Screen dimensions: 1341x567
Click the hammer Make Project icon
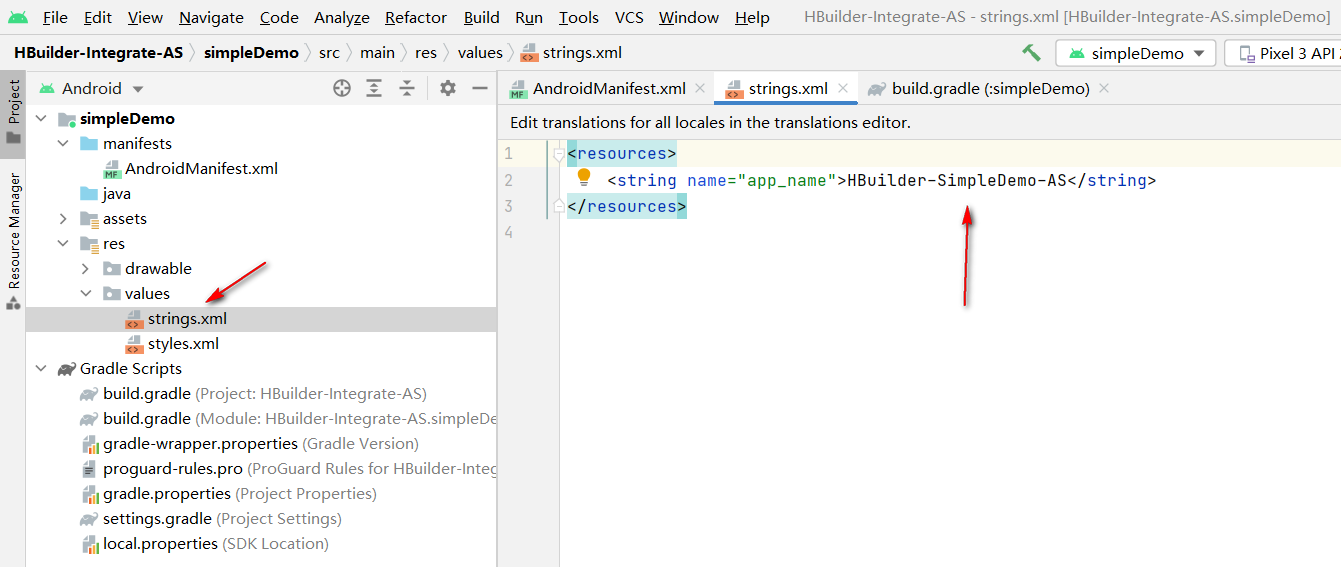click(1031, 53)
